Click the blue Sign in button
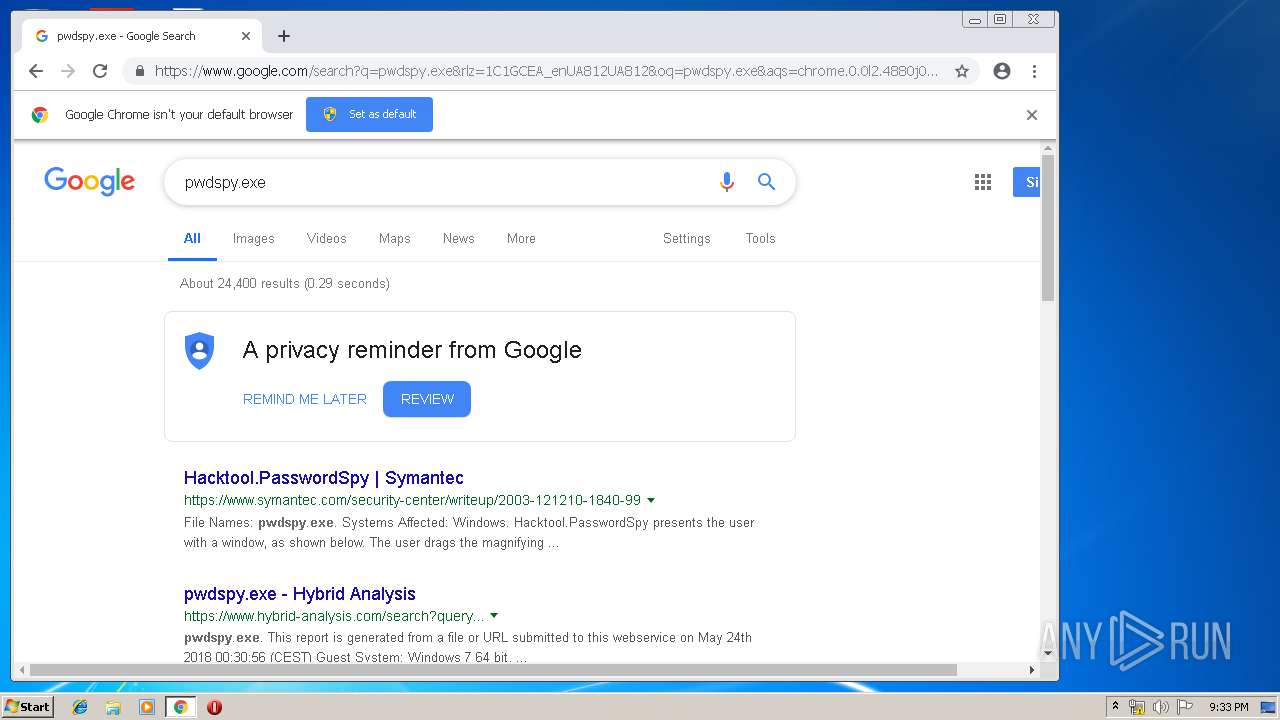Screen dimensions: 1280x720 click(x=1026, y=182)
